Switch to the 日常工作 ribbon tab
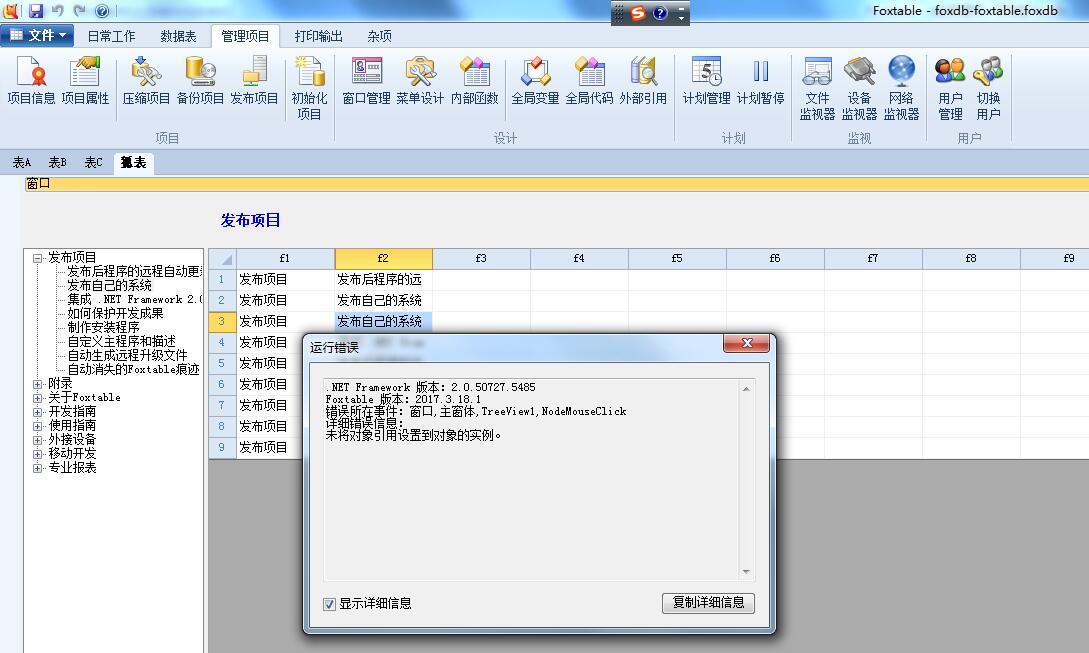The width and height of the screenshot is (1089, 653). click(111, 36)
